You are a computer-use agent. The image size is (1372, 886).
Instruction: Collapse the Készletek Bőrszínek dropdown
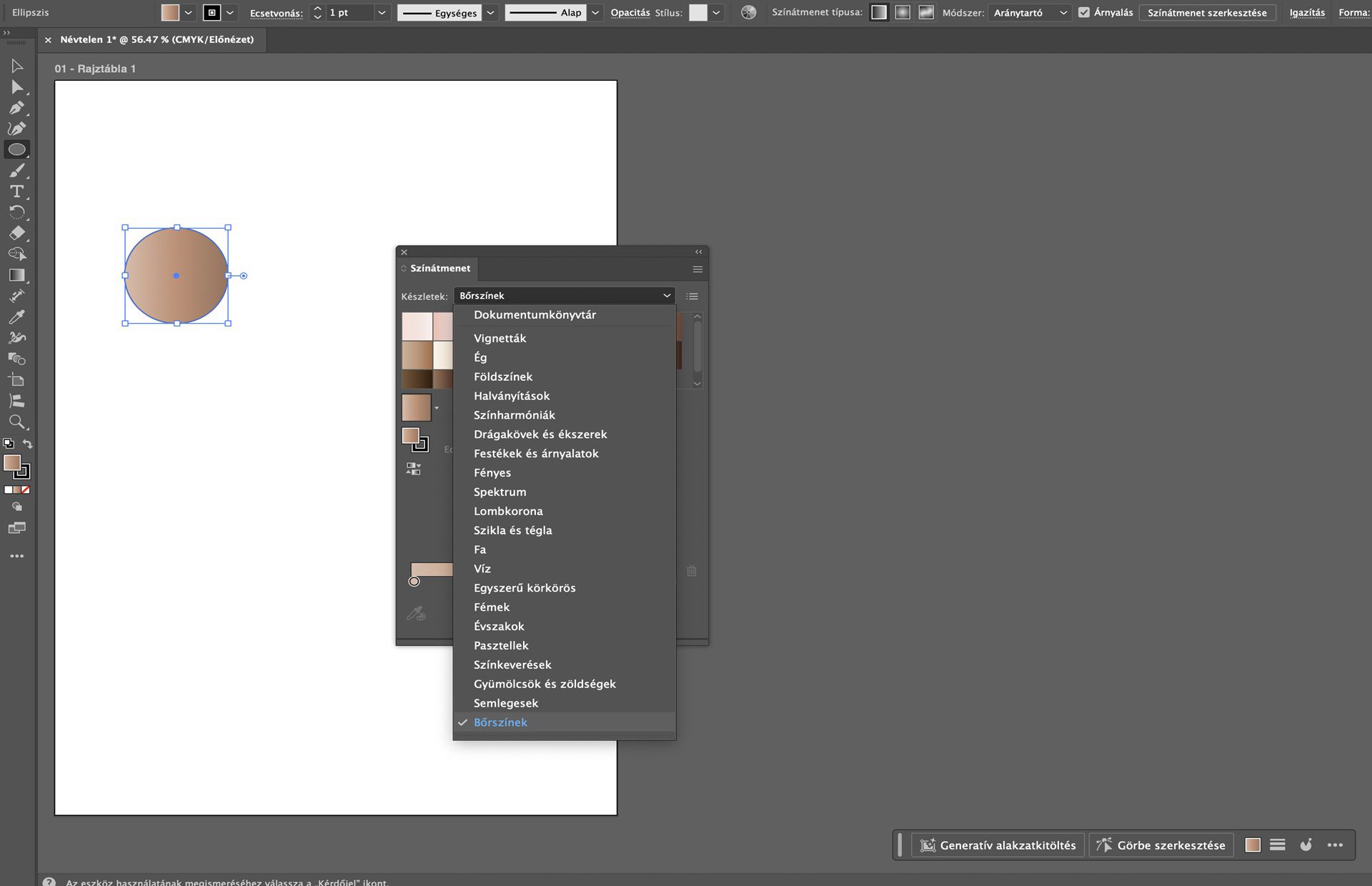click(x=565, y=296)
